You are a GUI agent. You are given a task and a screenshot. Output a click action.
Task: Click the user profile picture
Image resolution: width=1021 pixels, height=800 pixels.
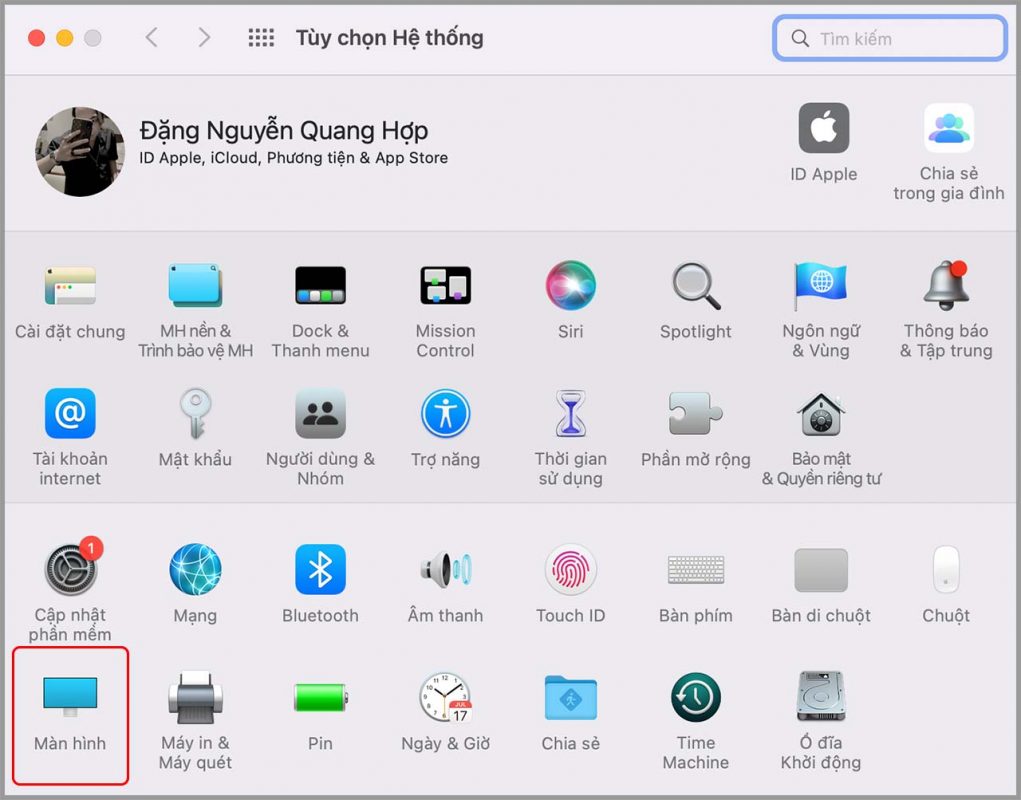point(80,152)
